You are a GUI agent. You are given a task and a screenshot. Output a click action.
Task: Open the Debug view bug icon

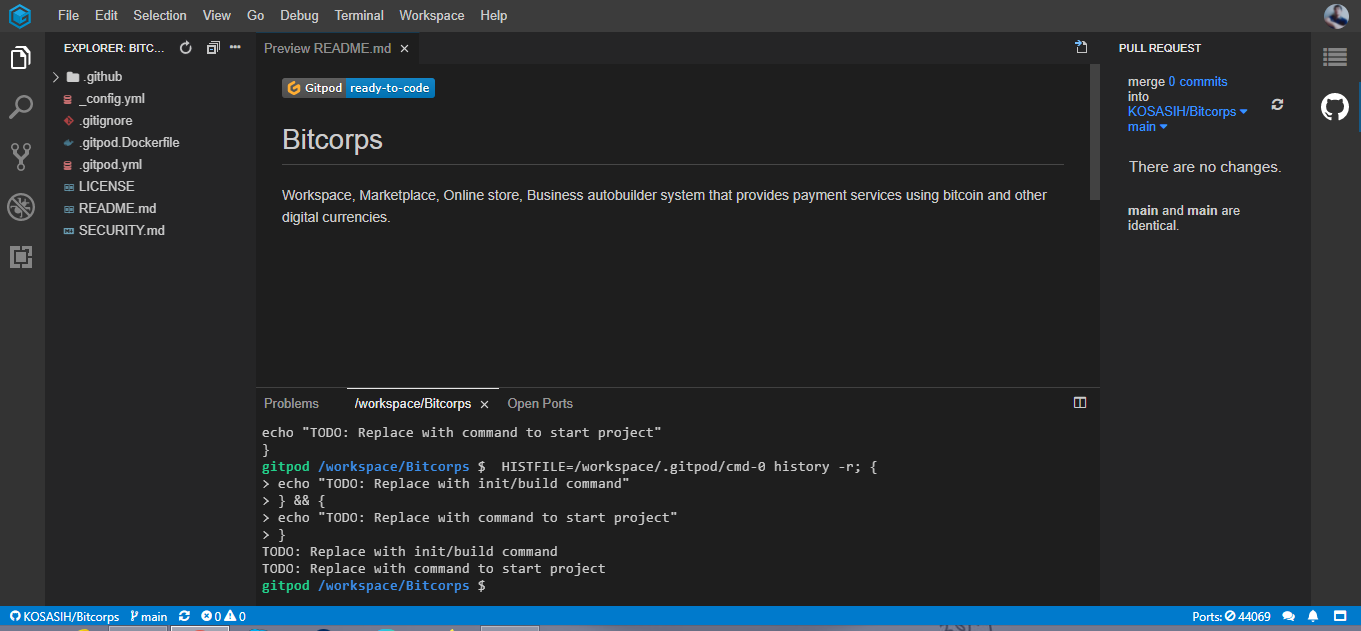pyautogui.click(x=21, y=207)
